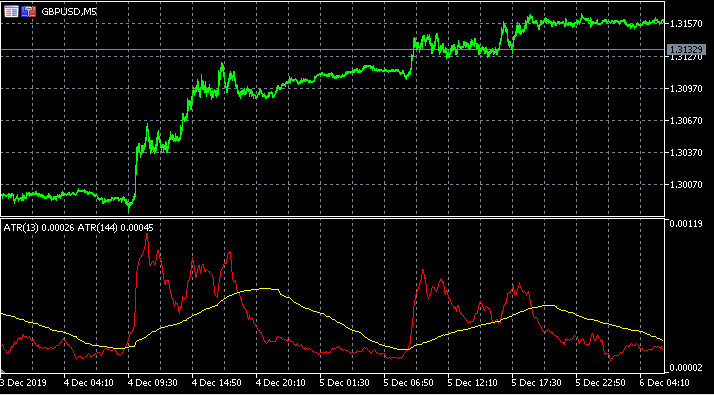Click the GBPUSD,M5 chart title

[69, 12]
